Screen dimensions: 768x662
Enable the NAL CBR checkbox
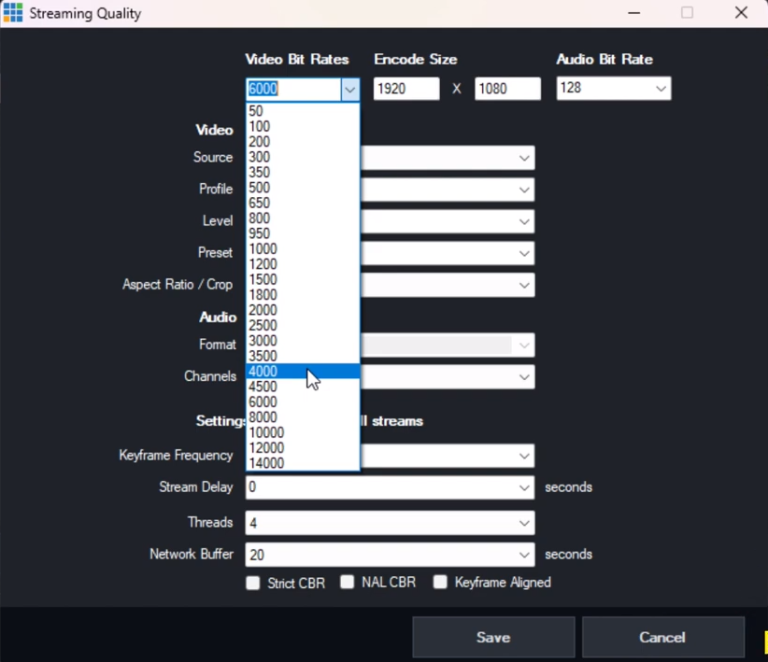tap(347, 582)
